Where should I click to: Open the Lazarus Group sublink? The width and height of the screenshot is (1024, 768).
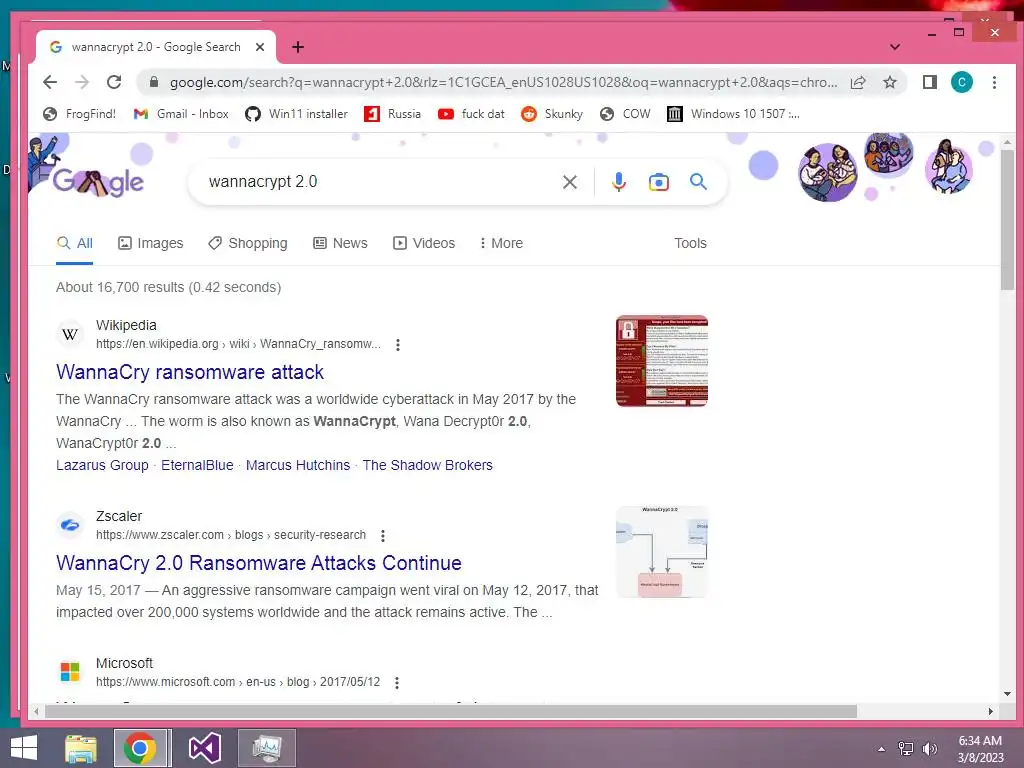pyautogui.click(x=103, y=466)
